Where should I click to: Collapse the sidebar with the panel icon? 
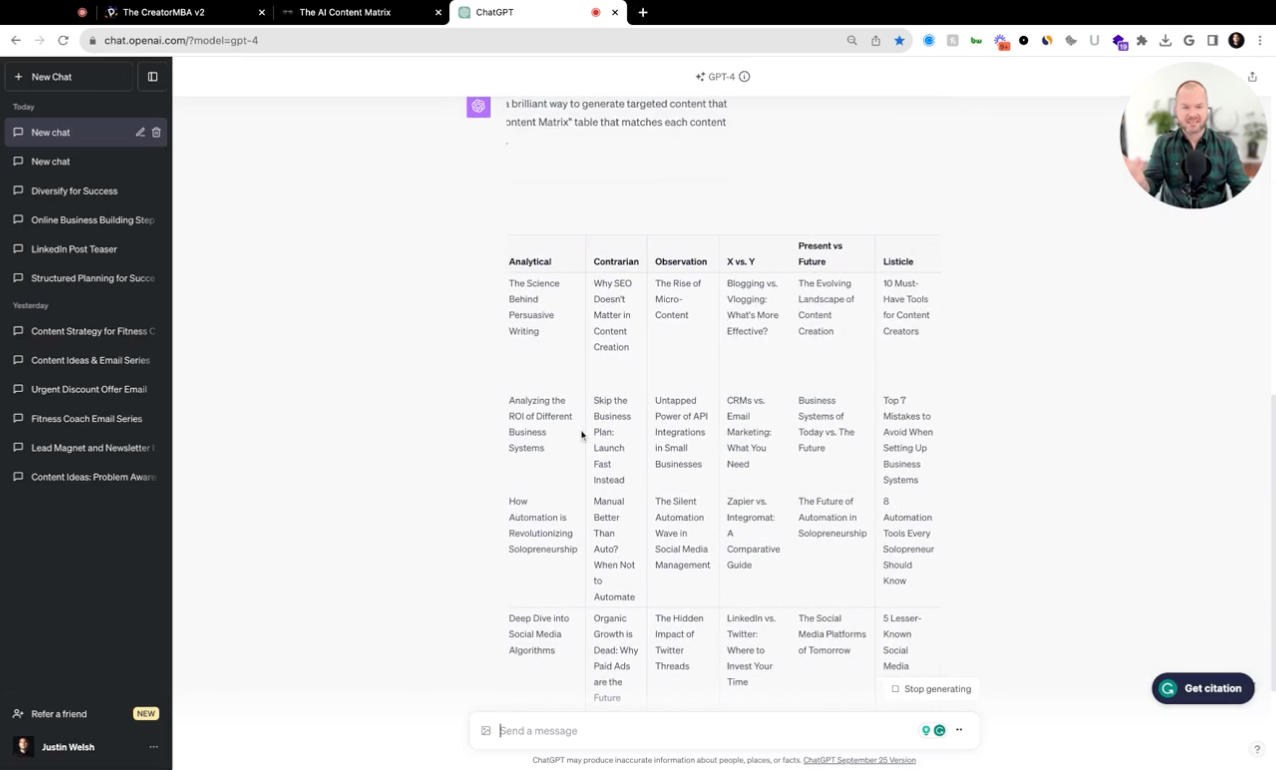tap(152, 76)
